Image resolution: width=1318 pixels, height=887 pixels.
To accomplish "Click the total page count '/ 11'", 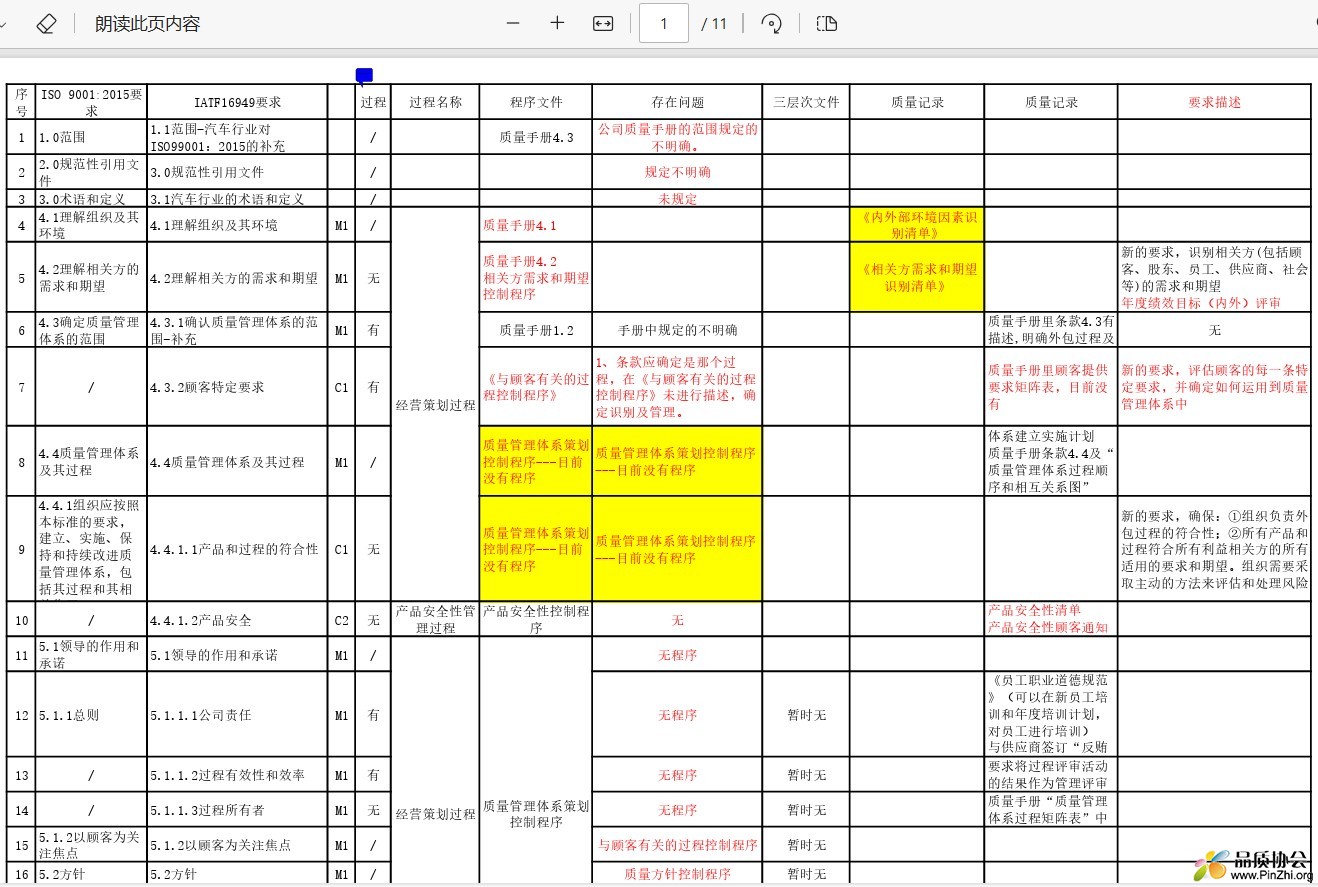I will click(714, 23).
